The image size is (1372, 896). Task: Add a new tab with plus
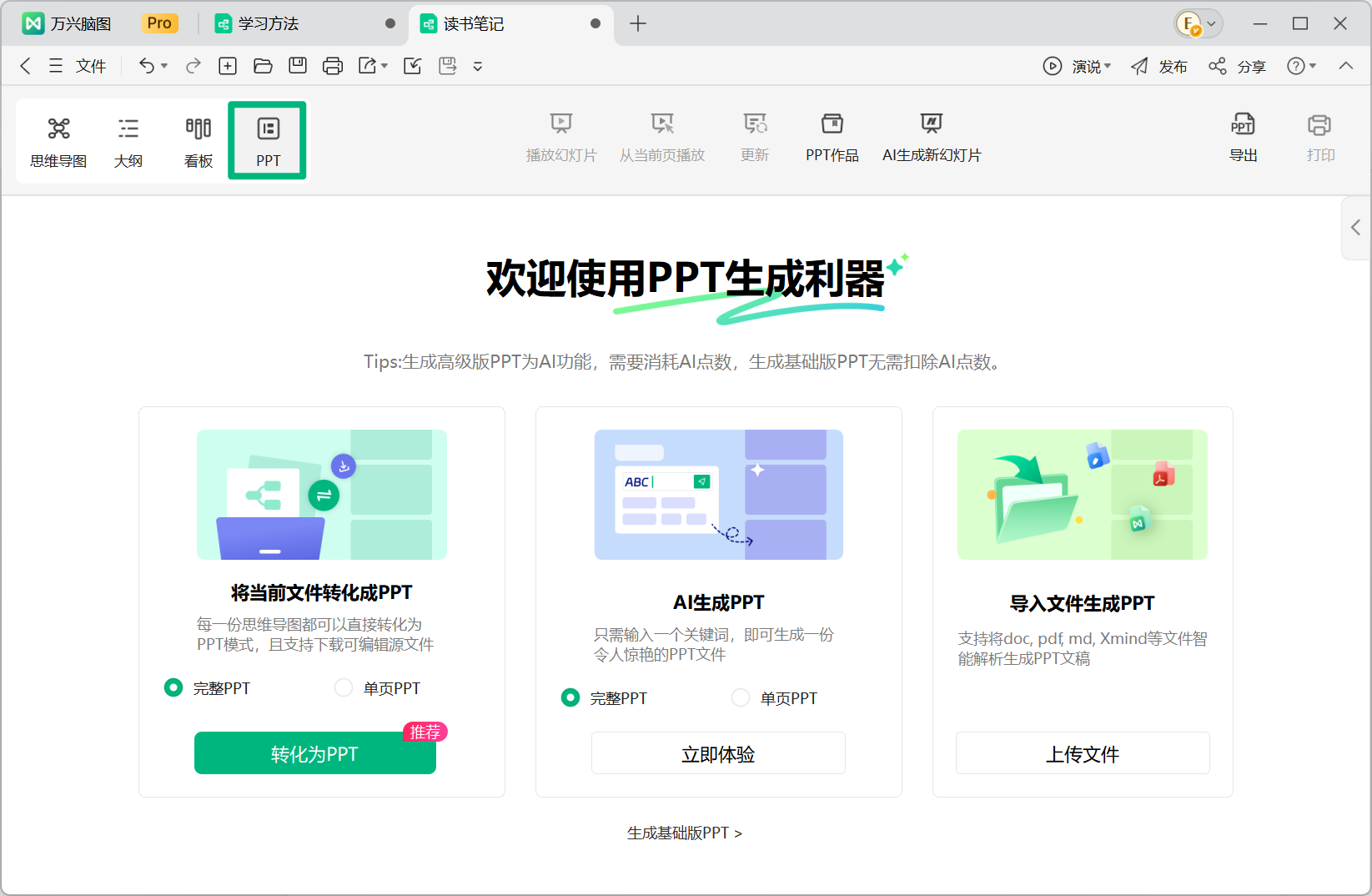click(x=638, y=23)
